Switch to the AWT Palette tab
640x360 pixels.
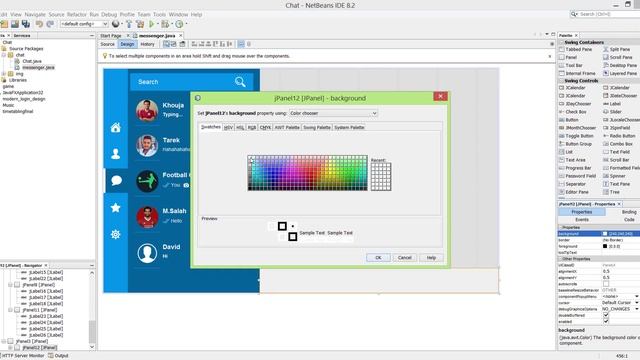point(287,127)
